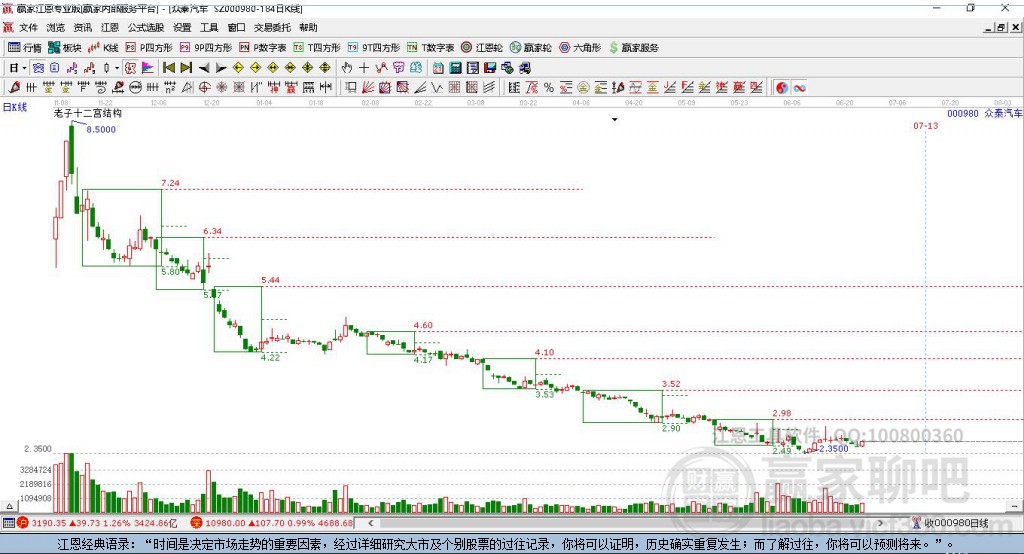
Task: Open the 工具 menu
Action: (x=209, y=27)
